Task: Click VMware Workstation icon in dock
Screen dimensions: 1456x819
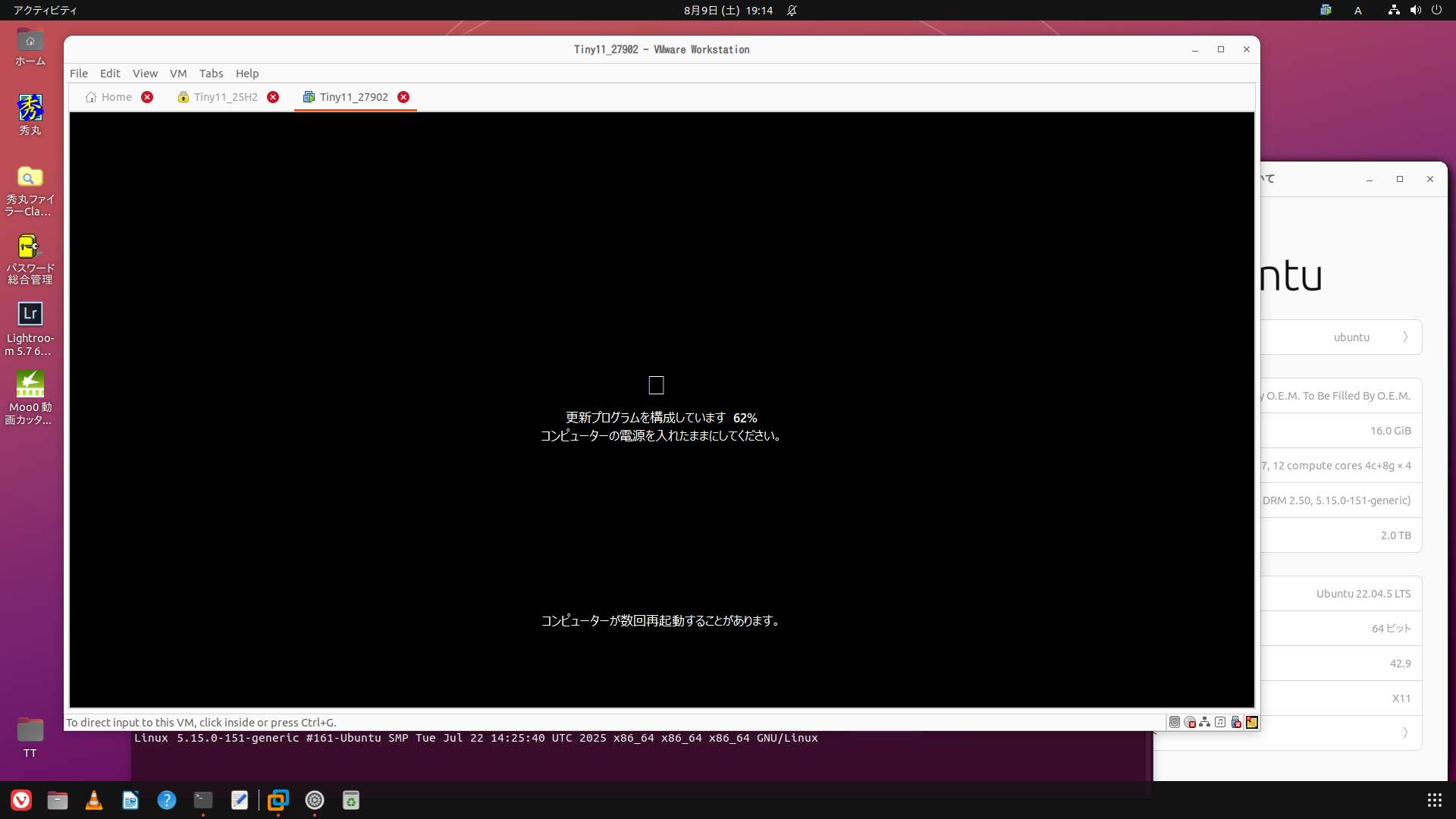Action: (278, 800)
